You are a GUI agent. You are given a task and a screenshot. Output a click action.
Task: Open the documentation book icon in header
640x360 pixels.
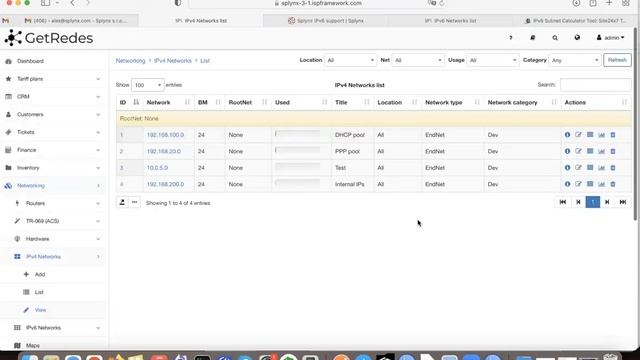[533, 38]
